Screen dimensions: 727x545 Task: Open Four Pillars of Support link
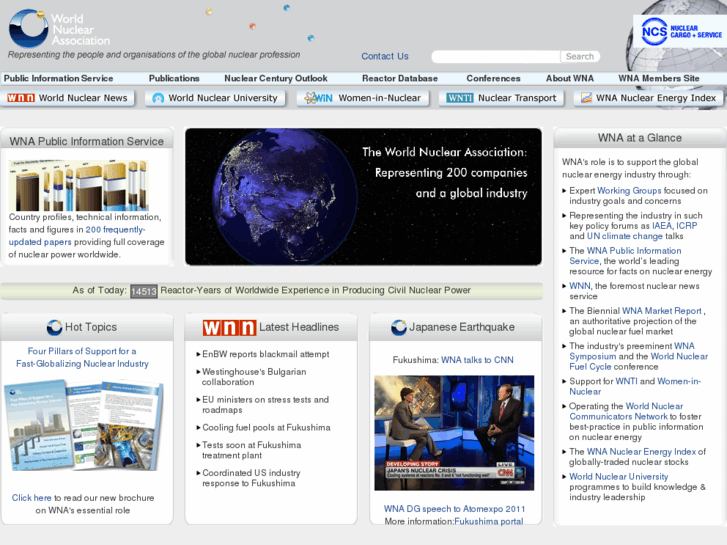tap(82, 357)
